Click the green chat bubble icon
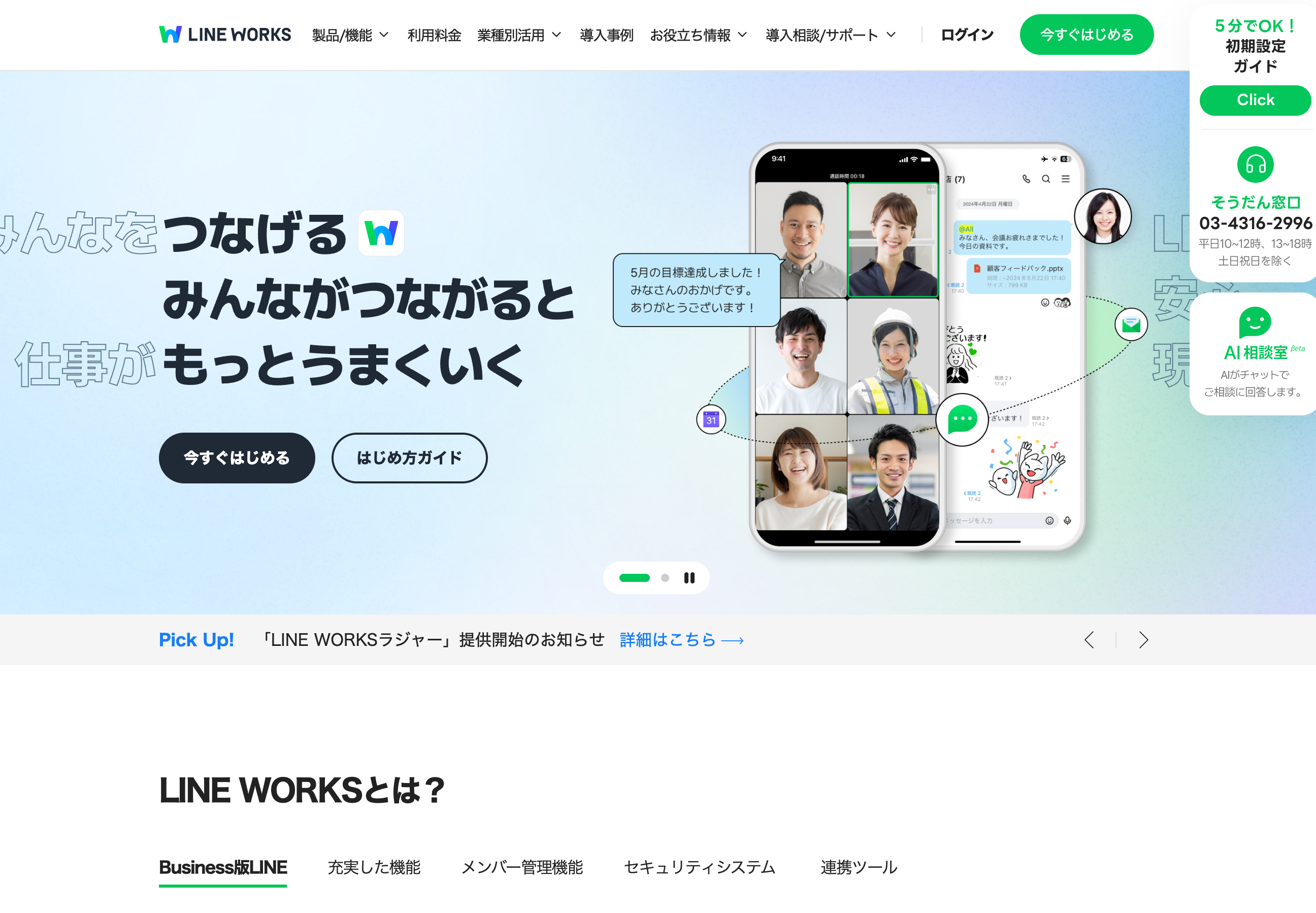Viewport: 1316px width, 913px height. point(962,419)
